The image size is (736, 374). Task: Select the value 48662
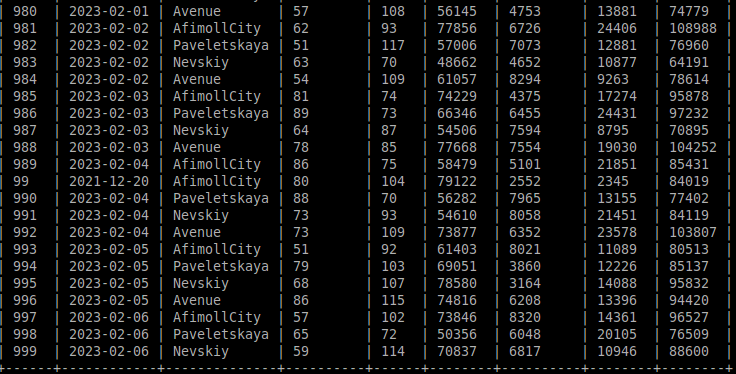point(457,62)
